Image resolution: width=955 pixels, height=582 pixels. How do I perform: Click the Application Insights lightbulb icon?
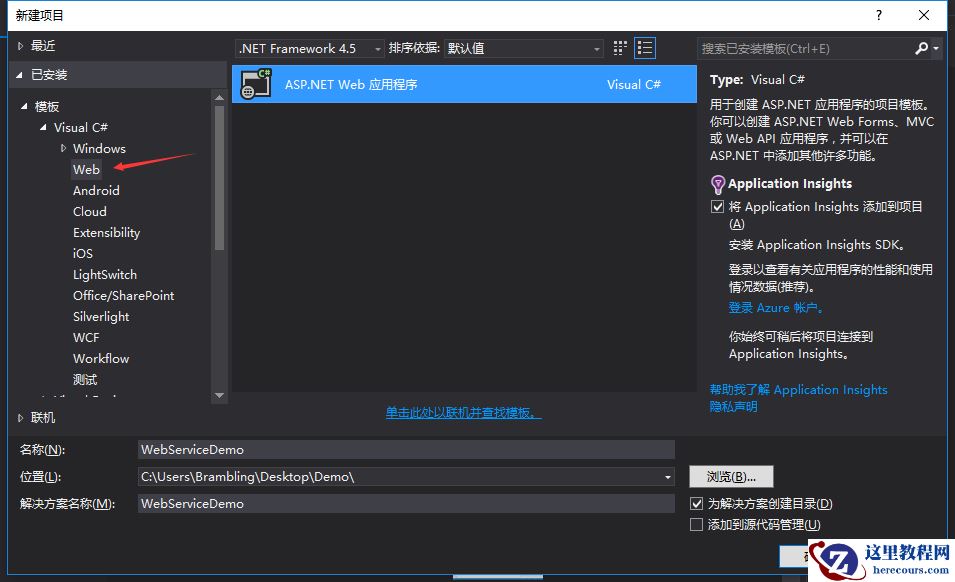[x=716, y=183]
